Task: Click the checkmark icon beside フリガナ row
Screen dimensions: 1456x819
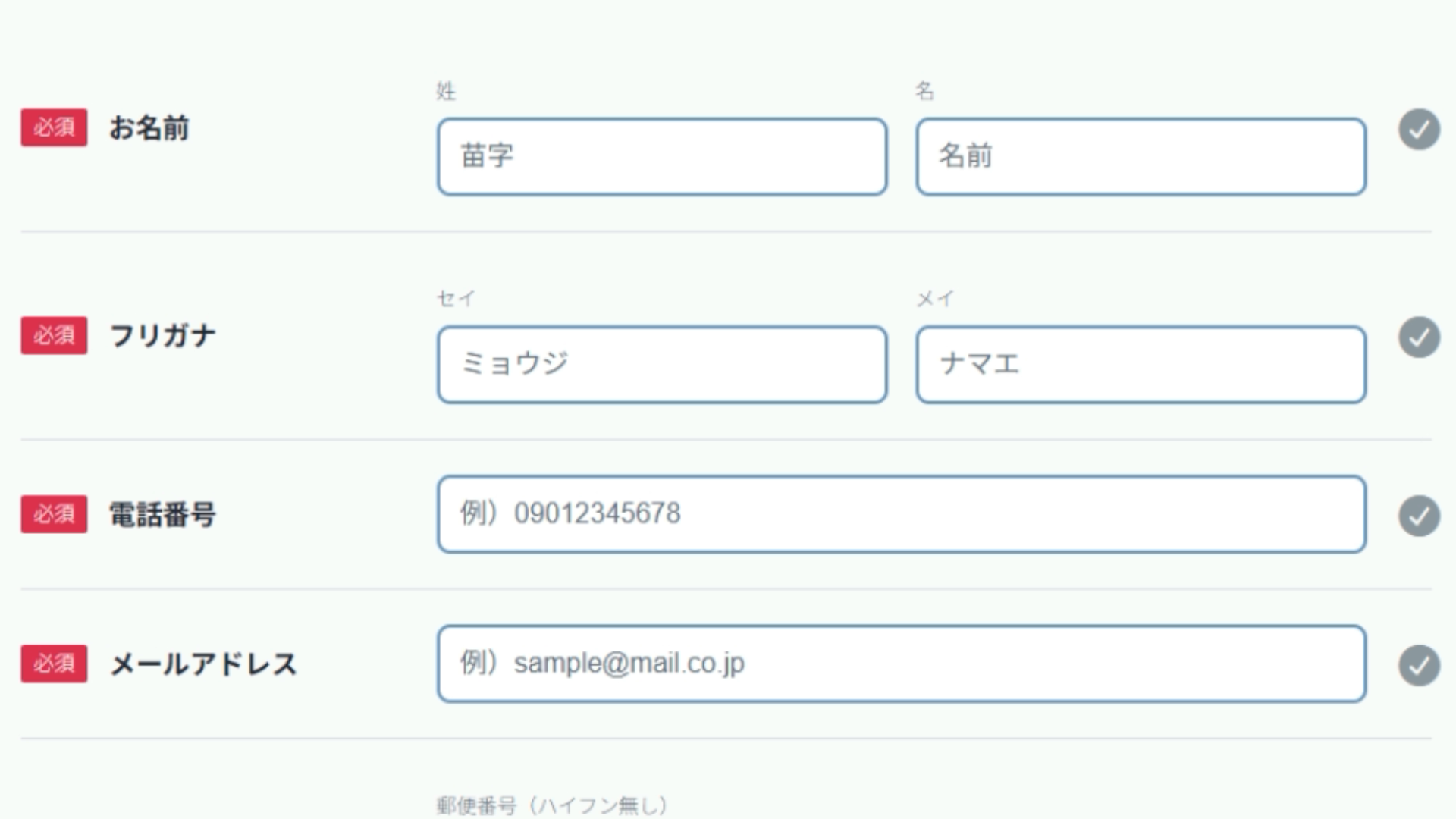Action: point(1420,337)
